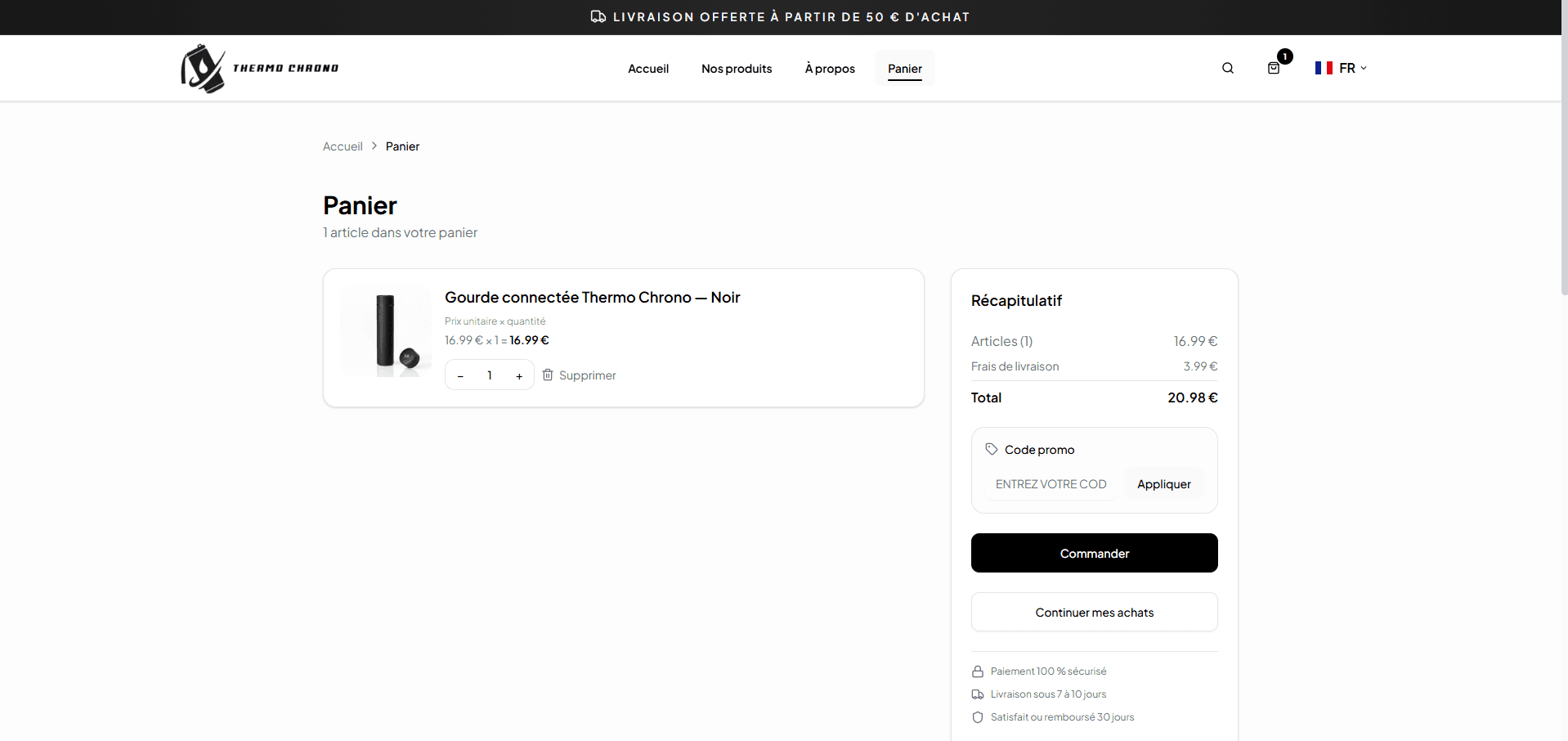Increase quantity with the plus button
This screenshot has width=1568, height=741.
519,375
